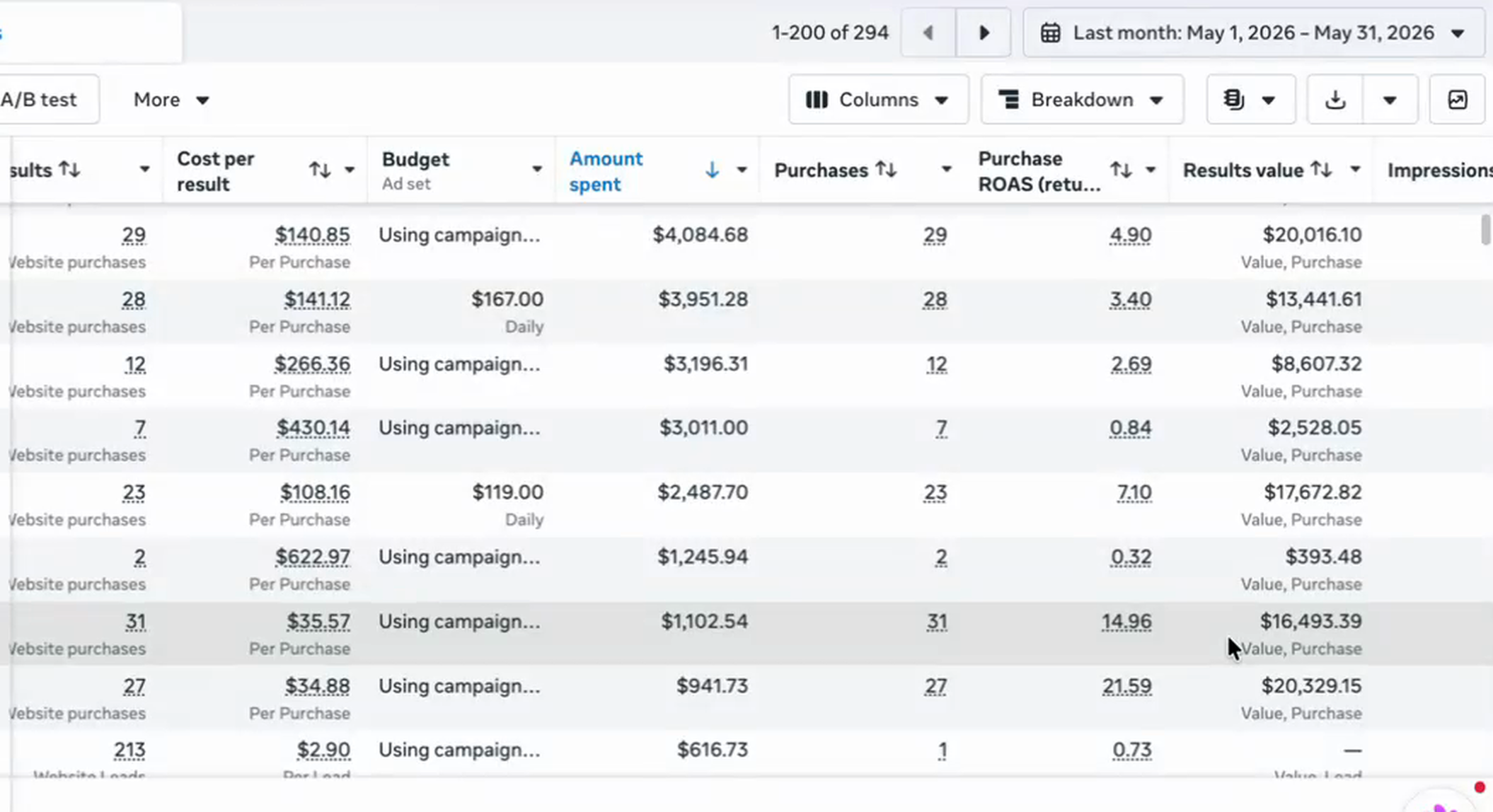Click cost per result $622.97
Screen dimensions: 1493x812
pyautogui.click(x=312, y=557)
